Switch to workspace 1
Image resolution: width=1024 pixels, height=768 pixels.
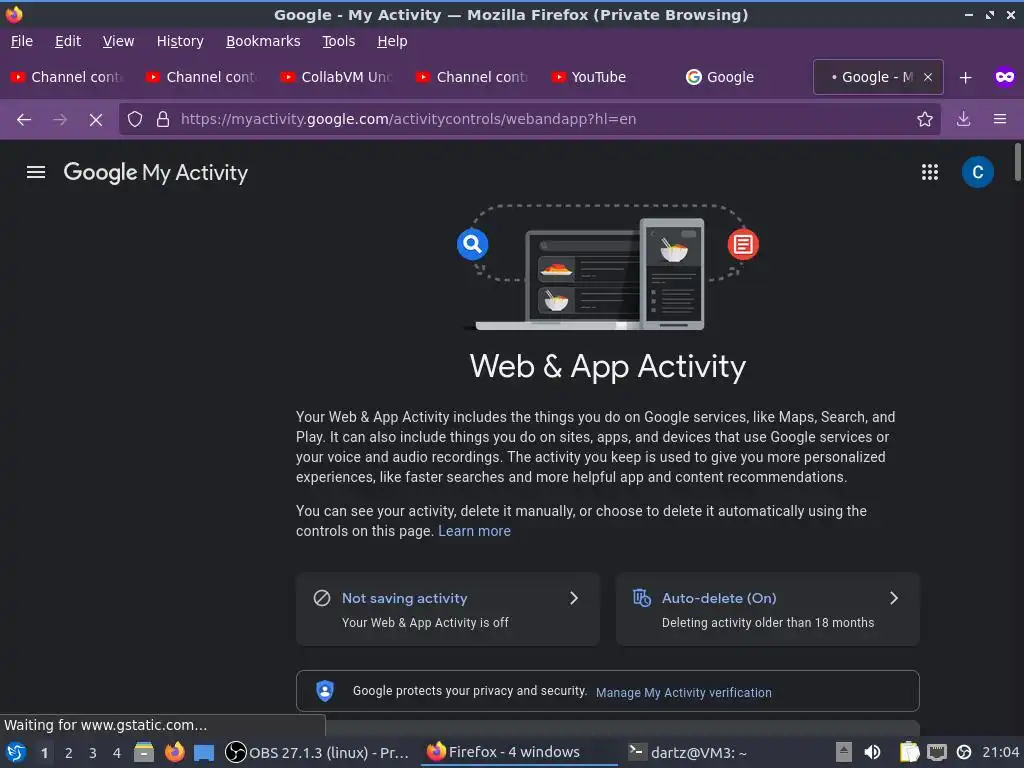tap(44, 753)
